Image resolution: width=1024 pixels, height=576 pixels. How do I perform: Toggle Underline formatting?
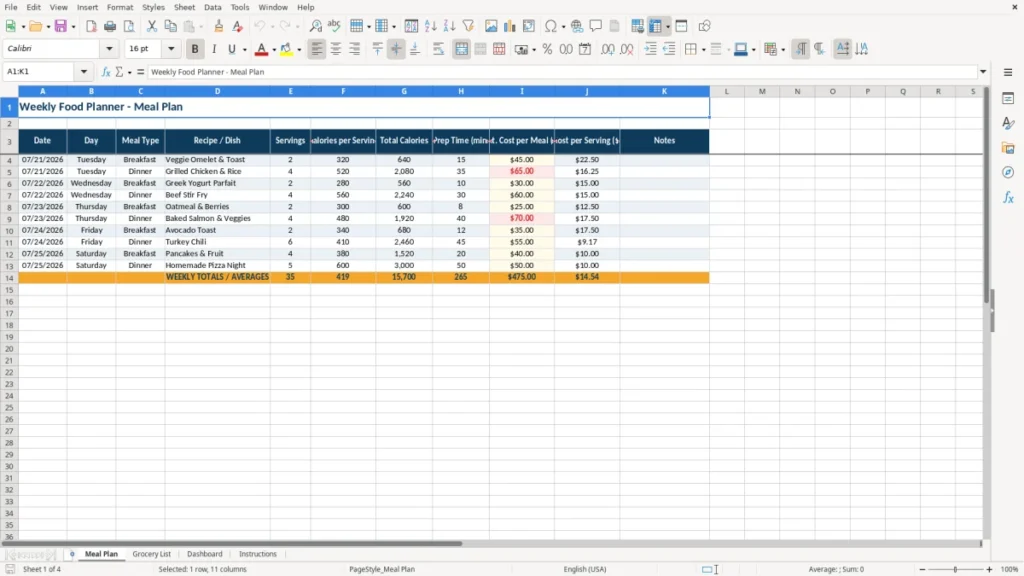[x=232, y=49]
